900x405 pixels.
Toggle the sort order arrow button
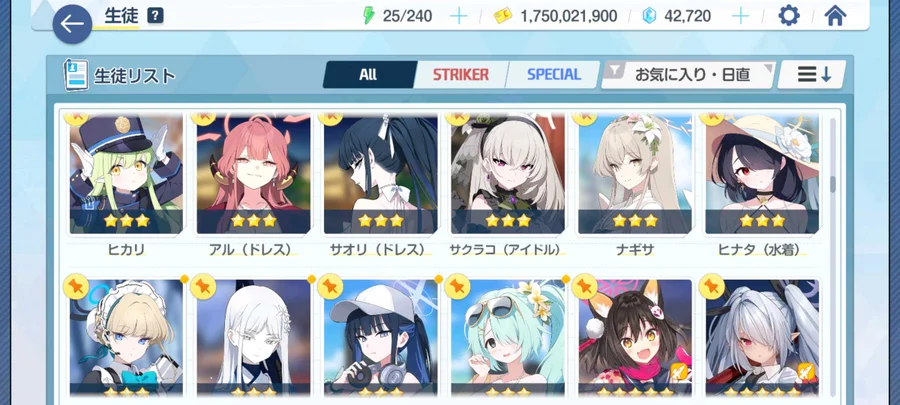[812, 75]
